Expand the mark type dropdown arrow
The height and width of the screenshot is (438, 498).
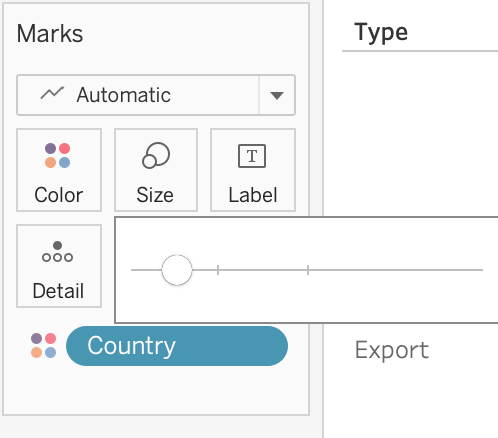277,96
